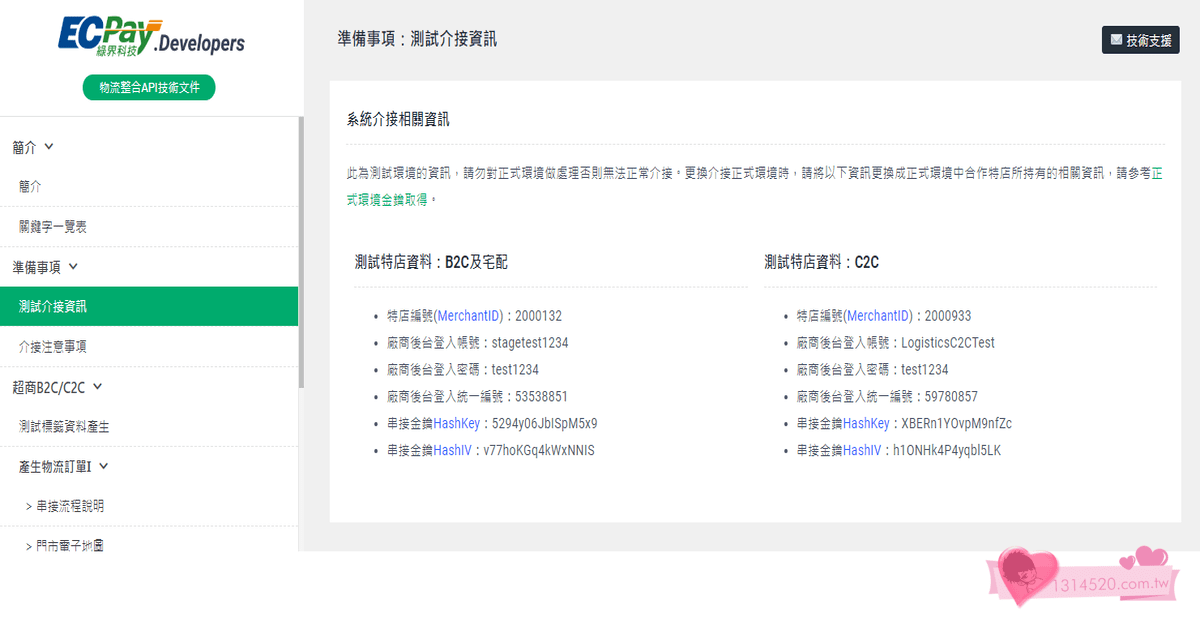Click the 技術支援 button

click(1140, 40)
